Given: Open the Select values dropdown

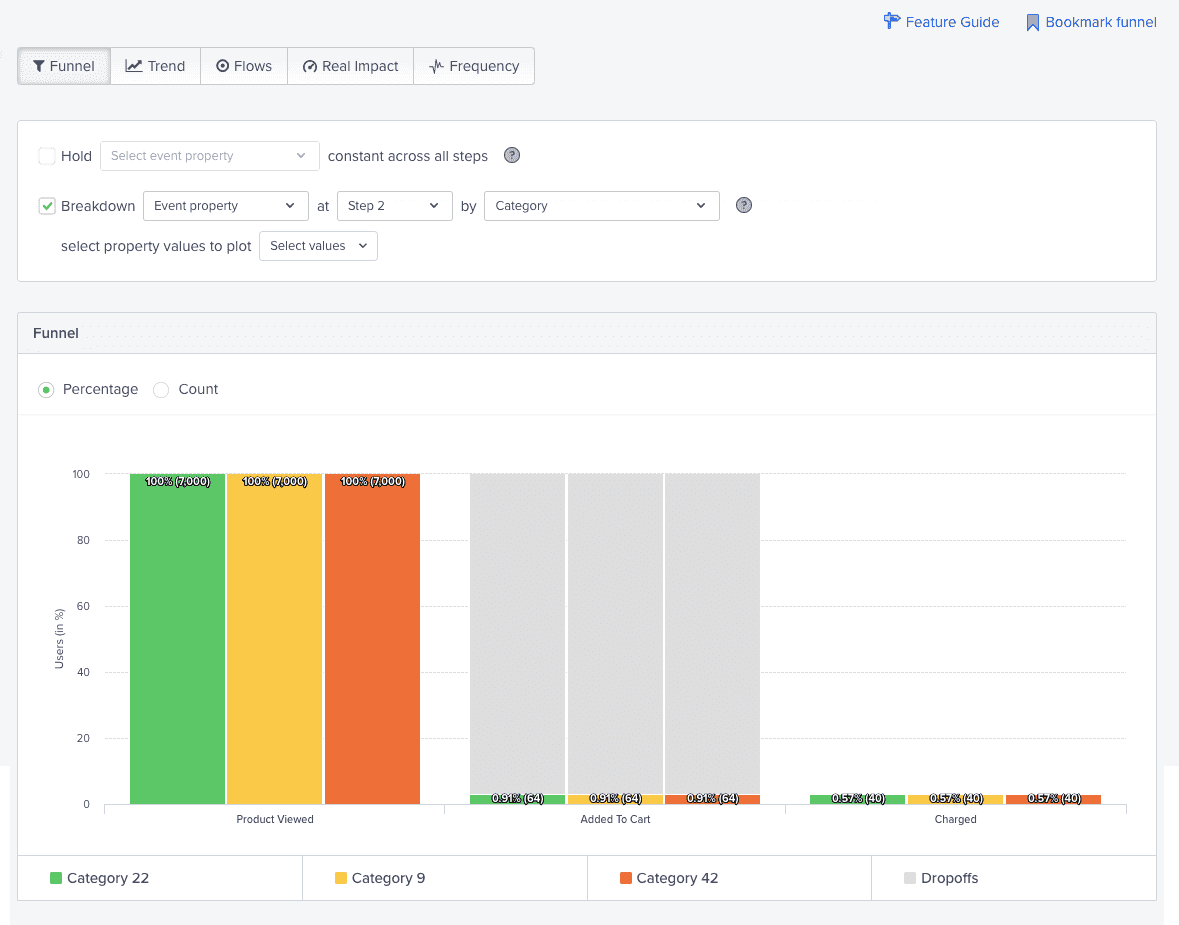Looking at the screenshot, I should pos(318,245).
